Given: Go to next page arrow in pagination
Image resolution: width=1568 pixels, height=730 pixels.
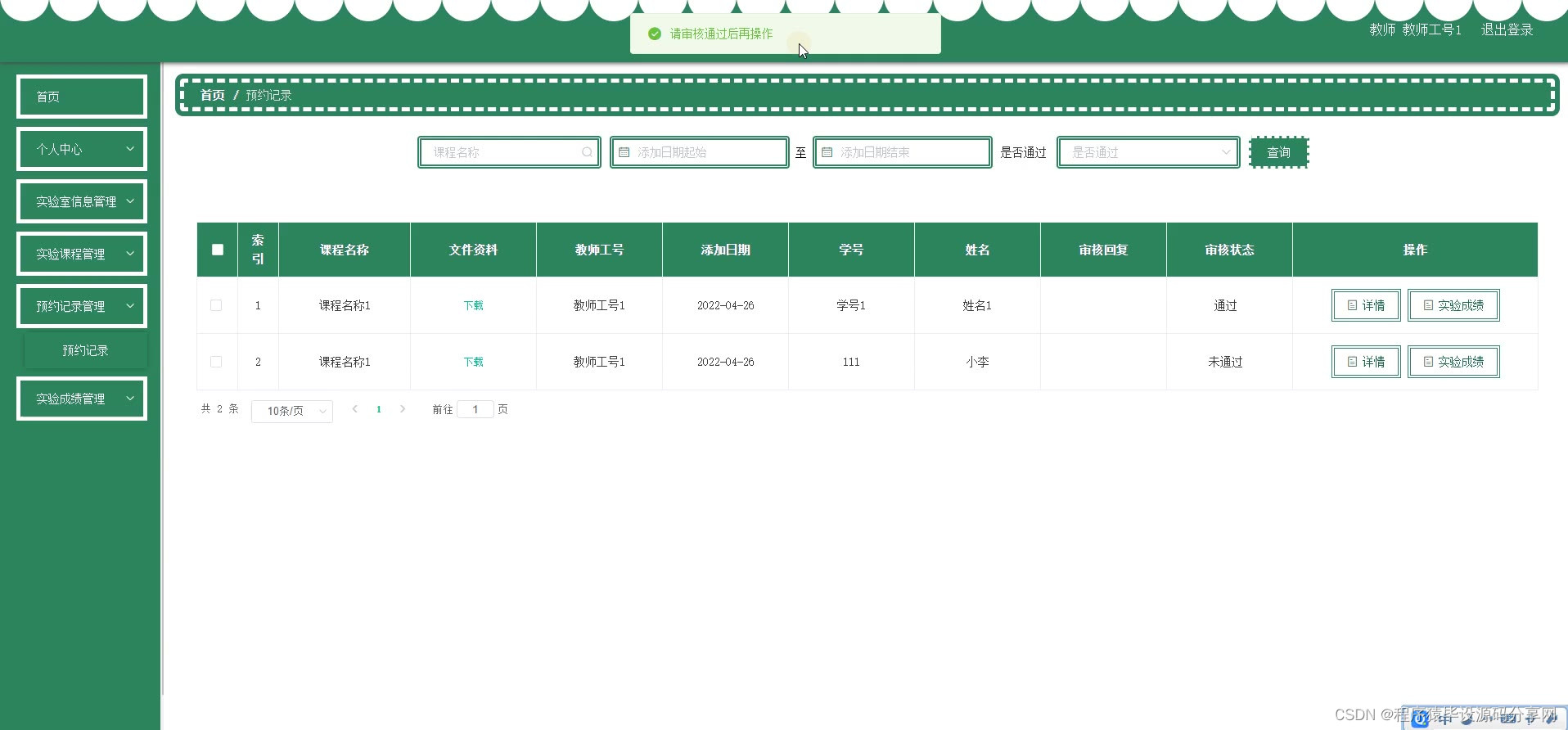Looking at the screenshot, I should 403,409.
